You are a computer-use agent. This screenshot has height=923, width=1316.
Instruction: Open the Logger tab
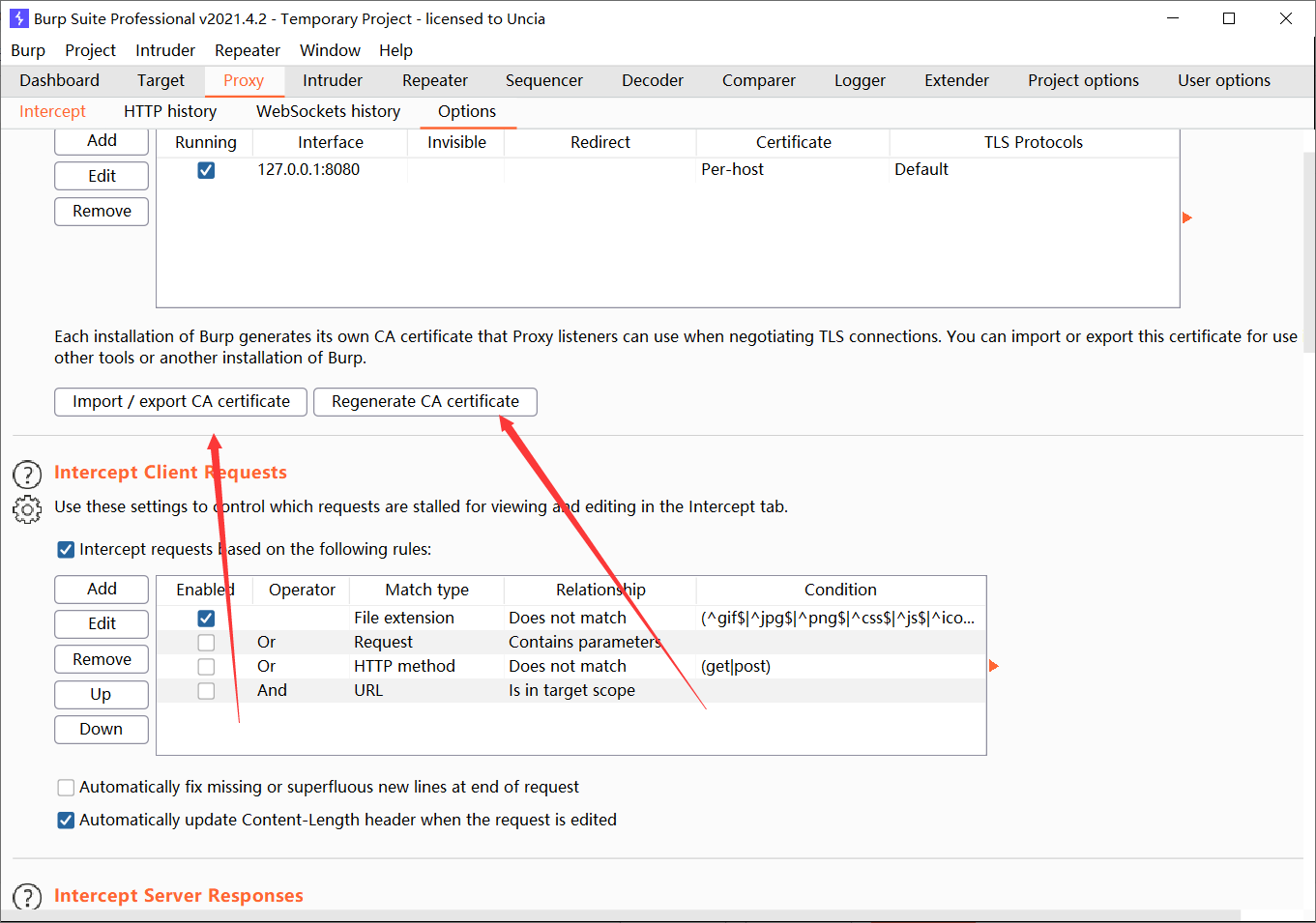point(860,80)
